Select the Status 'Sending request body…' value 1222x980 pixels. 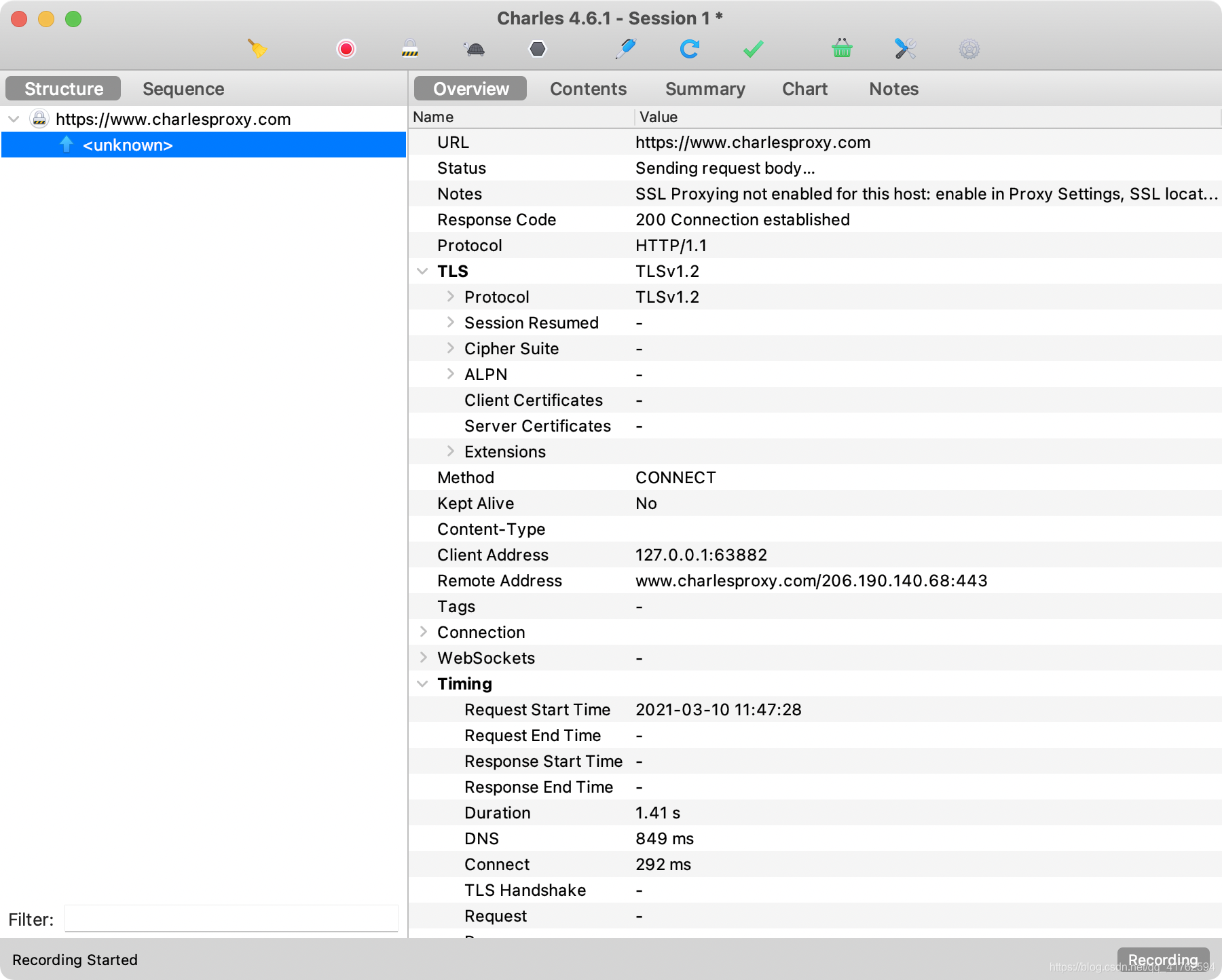click(725, 168)
